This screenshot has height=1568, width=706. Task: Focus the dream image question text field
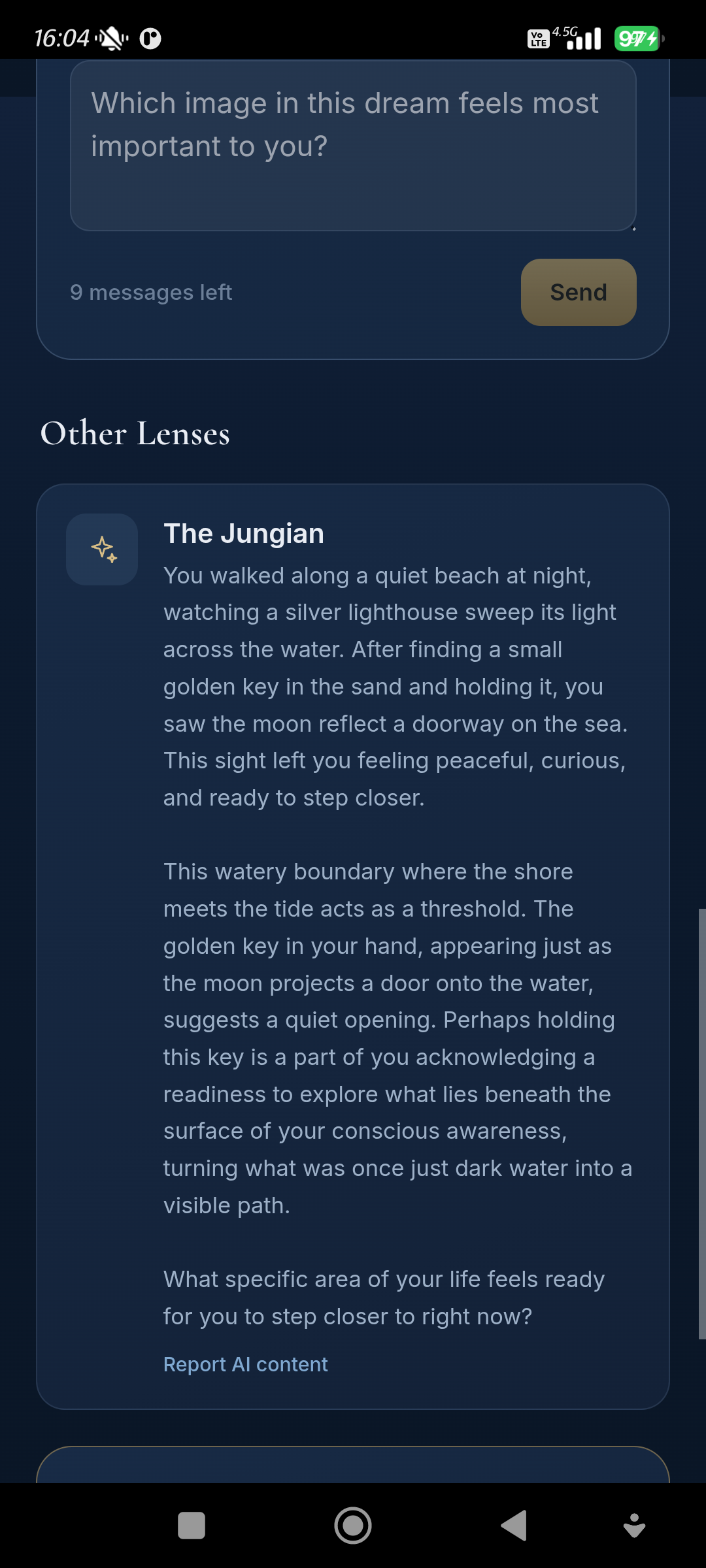[x=353, y=146]
